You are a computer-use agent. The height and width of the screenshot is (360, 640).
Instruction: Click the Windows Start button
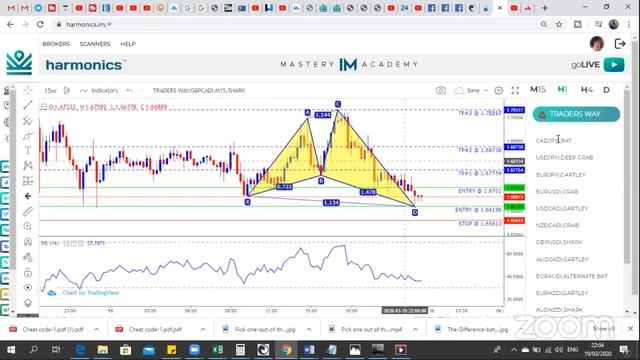pos(11,349)
